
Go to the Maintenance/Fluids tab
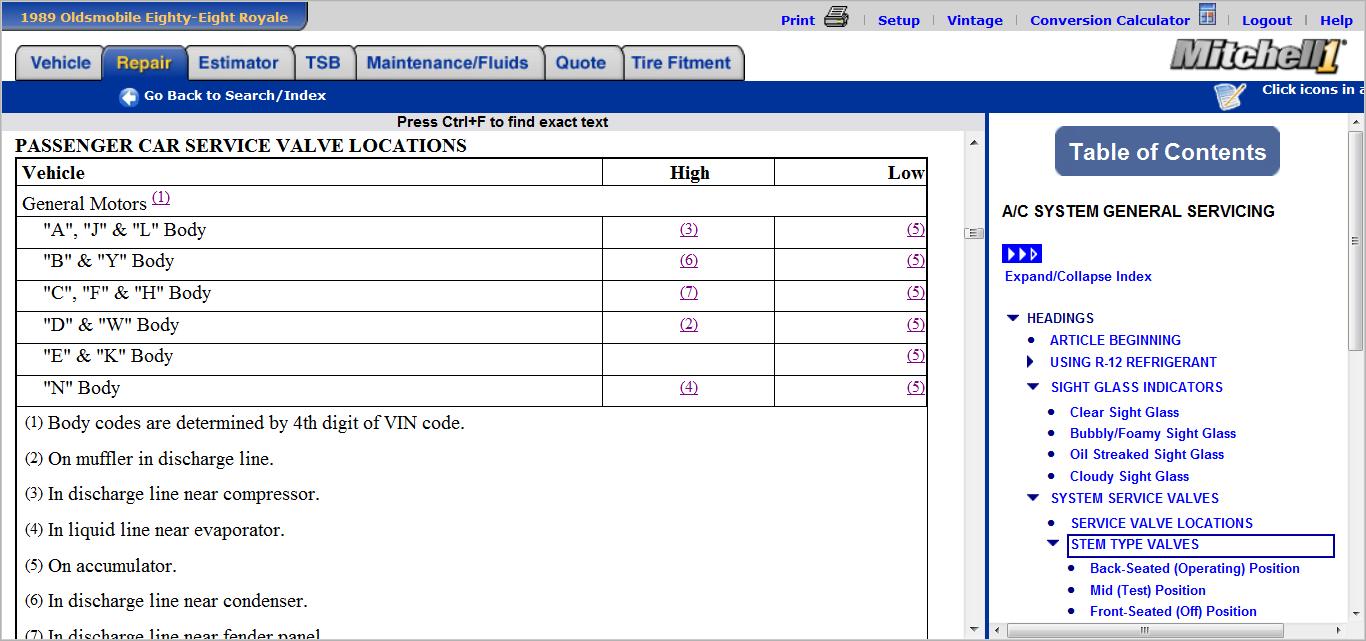point(448,63)
